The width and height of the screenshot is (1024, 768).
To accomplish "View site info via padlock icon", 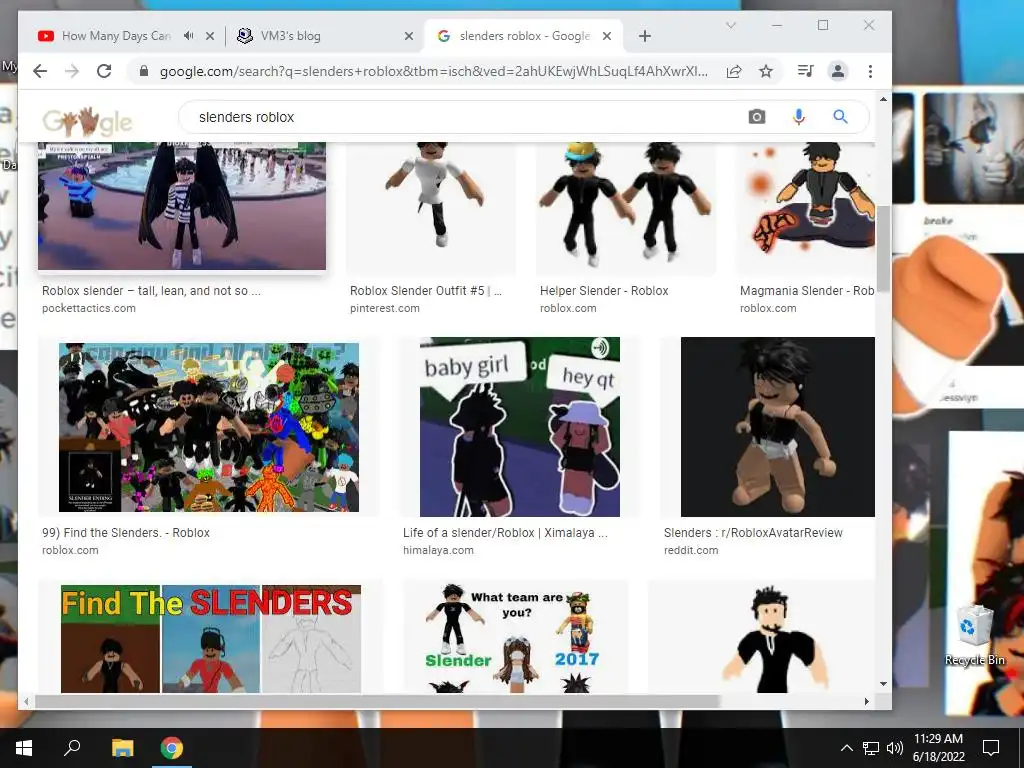I will 144,71.
